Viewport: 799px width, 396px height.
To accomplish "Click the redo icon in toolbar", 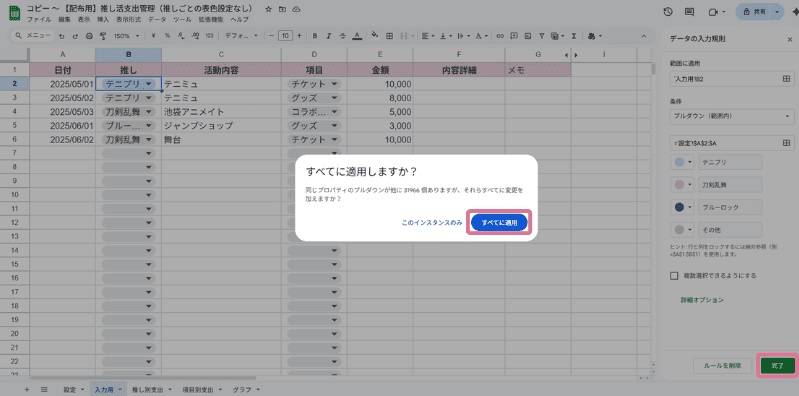I will (75, 36).
